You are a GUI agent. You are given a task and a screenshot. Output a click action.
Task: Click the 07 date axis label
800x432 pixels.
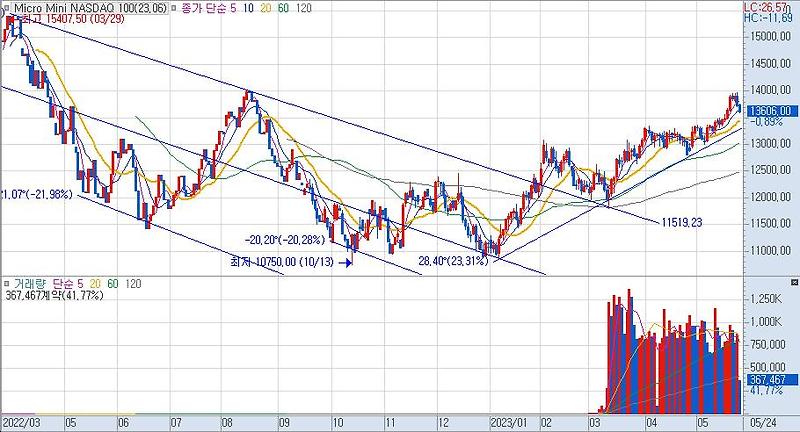pos(176,423)
